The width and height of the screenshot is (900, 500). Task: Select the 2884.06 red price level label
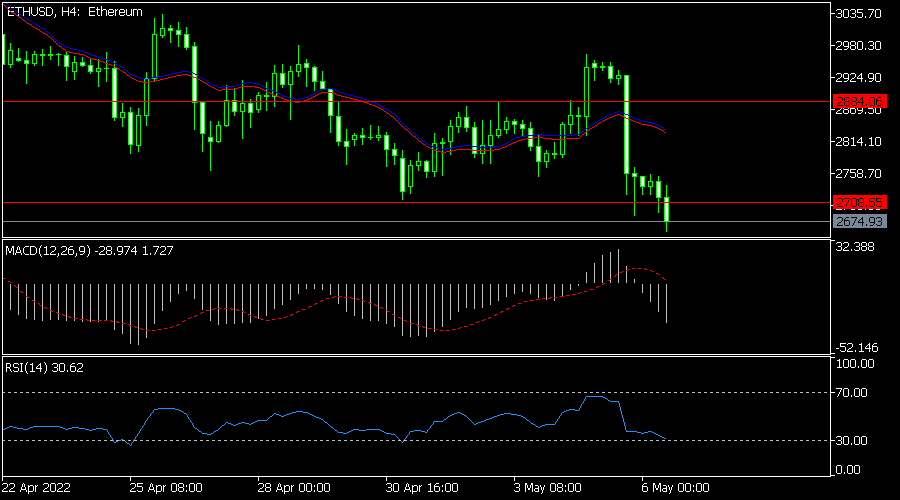coord(859,102)
